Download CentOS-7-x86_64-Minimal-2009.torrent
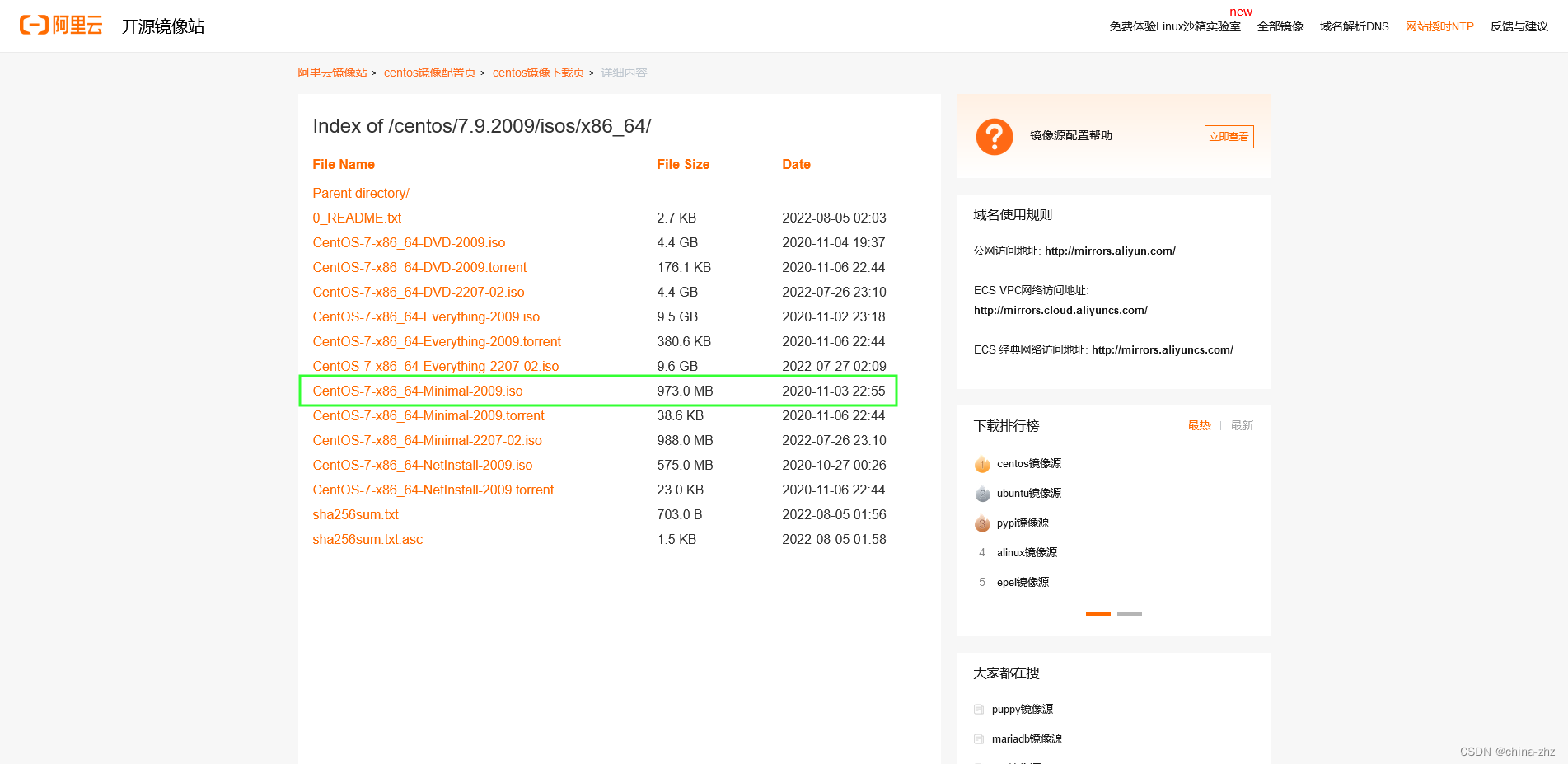Screen dimensions: 1568x764 [428, 415]
